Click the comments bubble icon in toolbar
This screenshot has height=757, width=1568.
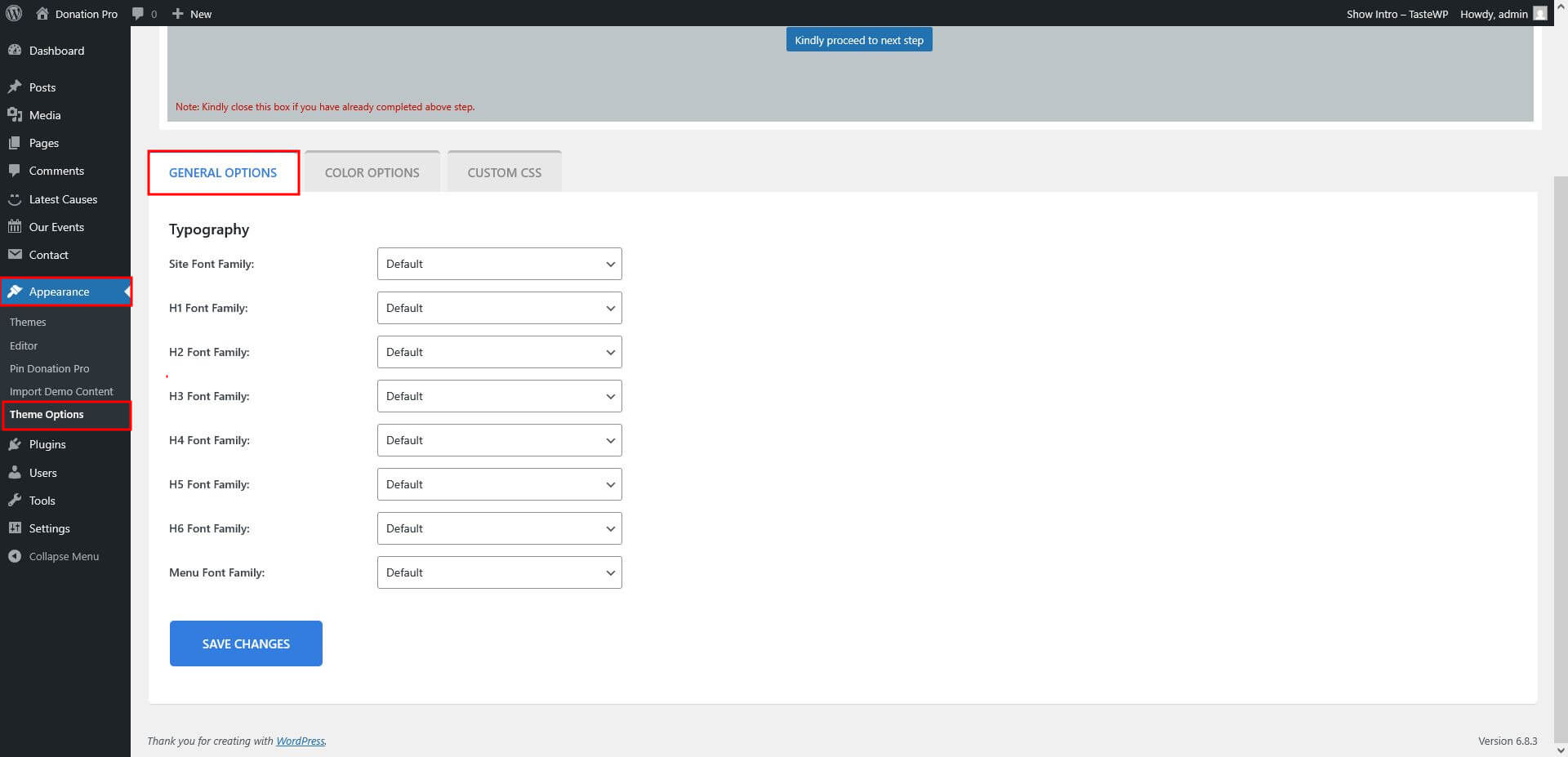138,14
